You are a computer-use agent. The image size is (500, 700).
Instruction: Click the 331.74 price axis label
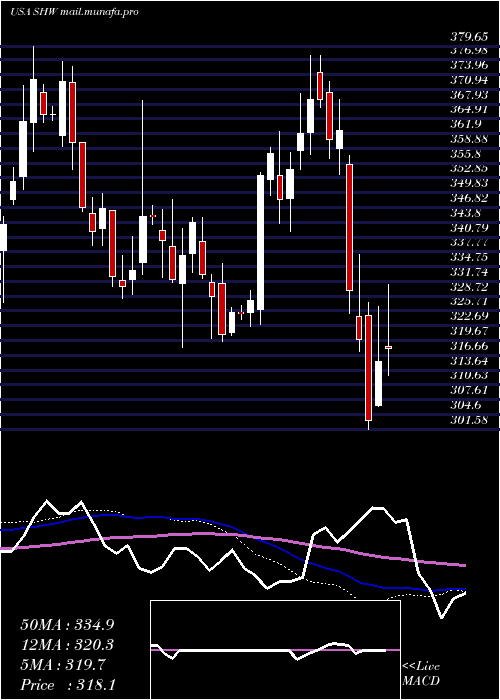pyautogui.click(x=468, y=272)
